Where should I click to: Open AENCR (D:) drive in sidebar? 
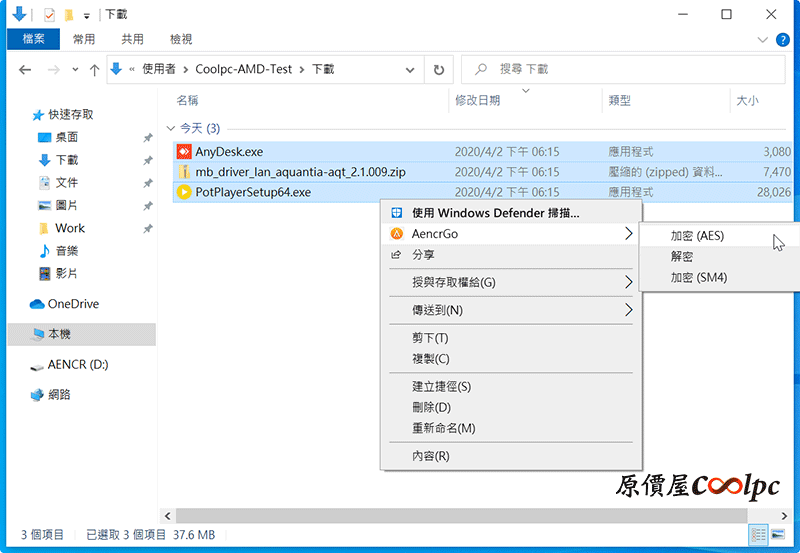tap(77, 365)
